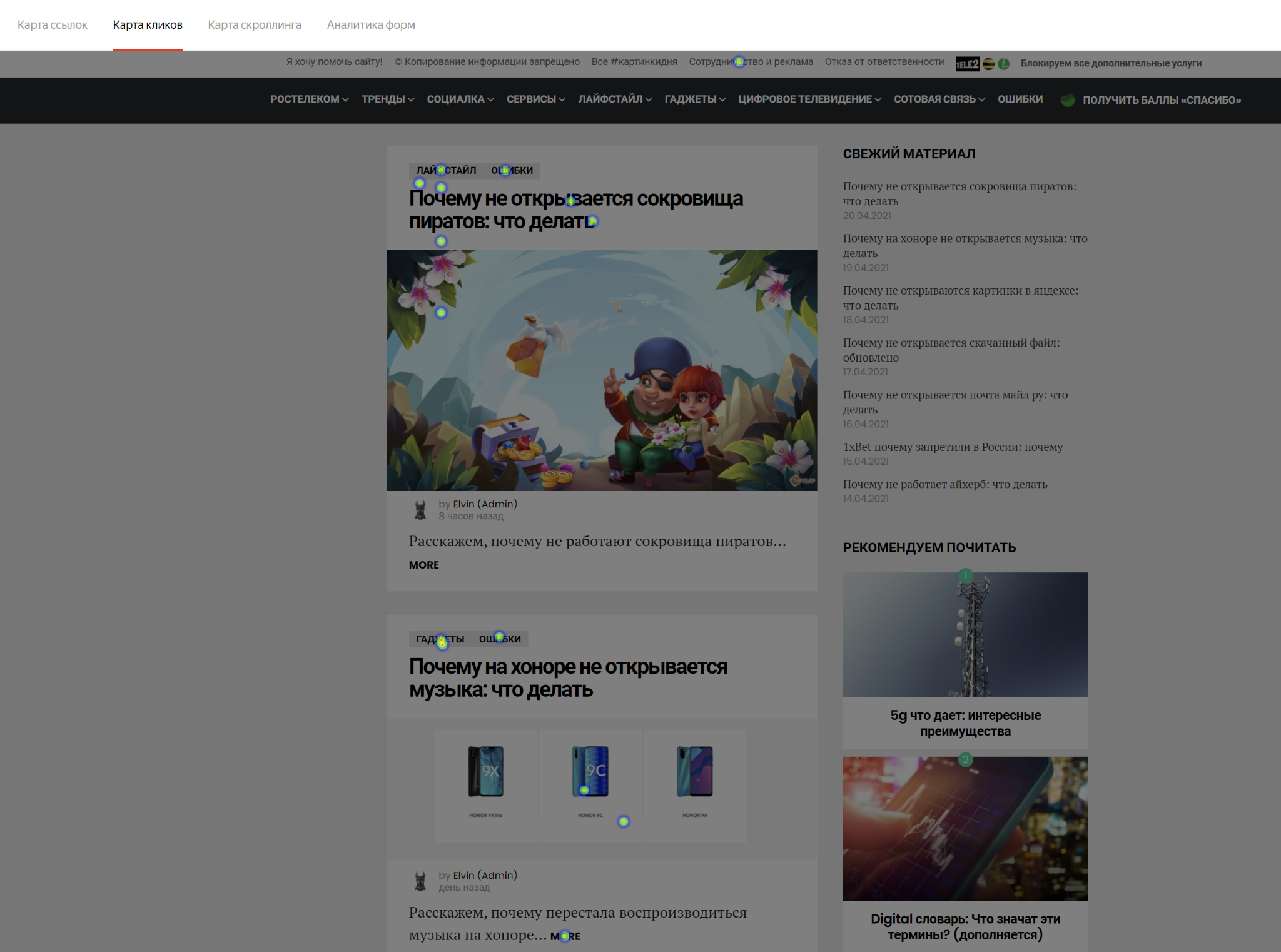Open sidebar link dated 20.04.2021

[959, 193]
